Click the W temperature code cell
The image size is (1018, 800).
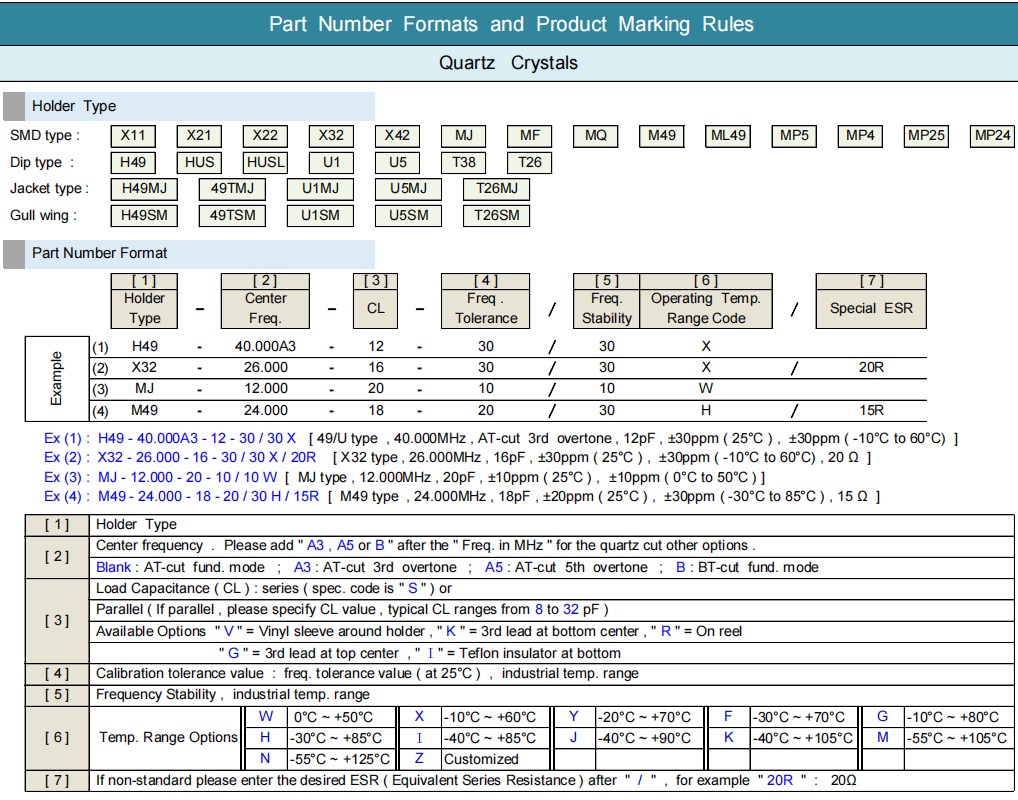click(265, 717)
